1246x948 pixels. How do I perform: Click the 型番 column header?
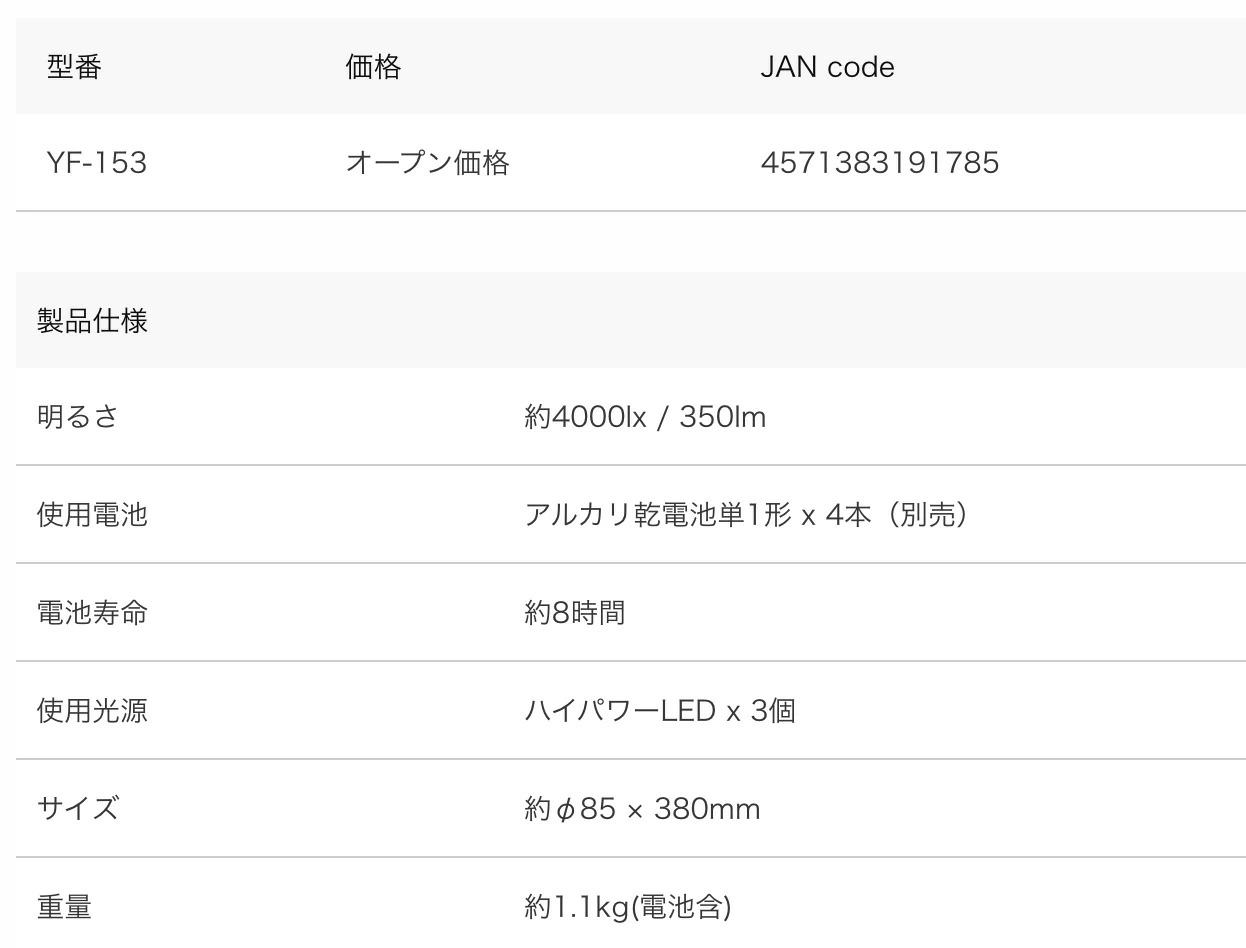pos(74,67)
